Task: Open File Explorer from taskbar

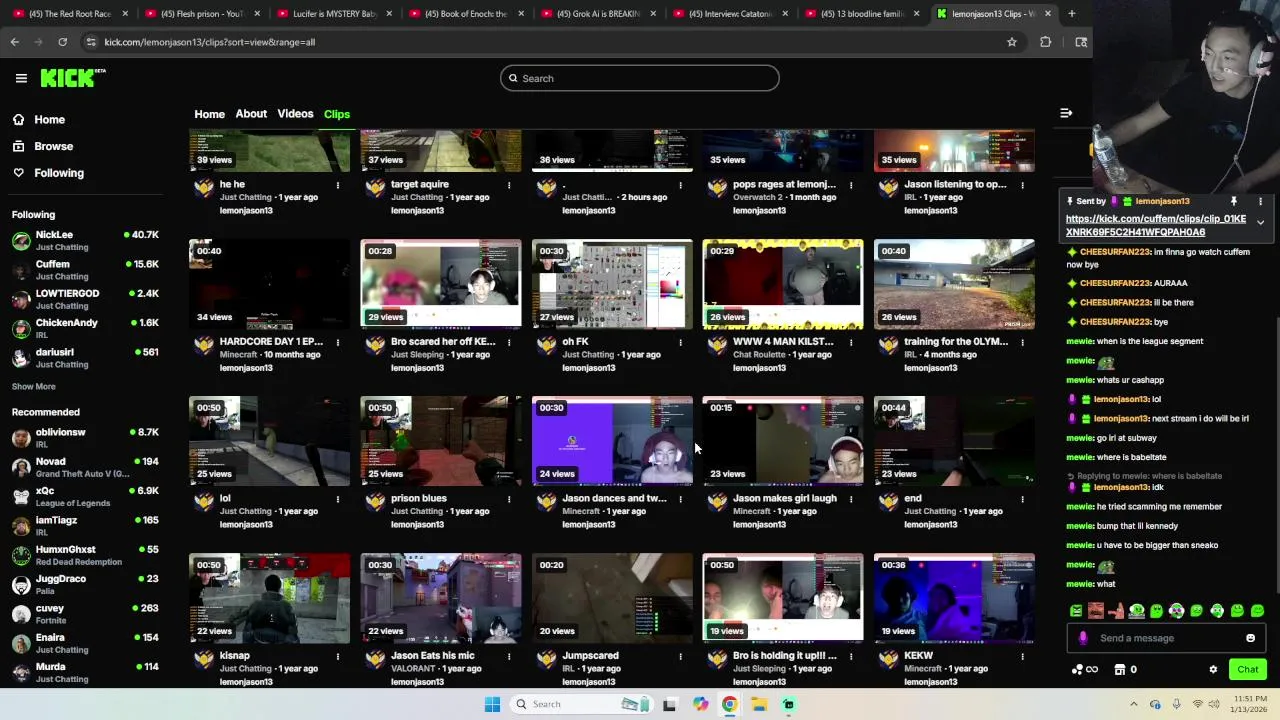Action: pos(759,704)
